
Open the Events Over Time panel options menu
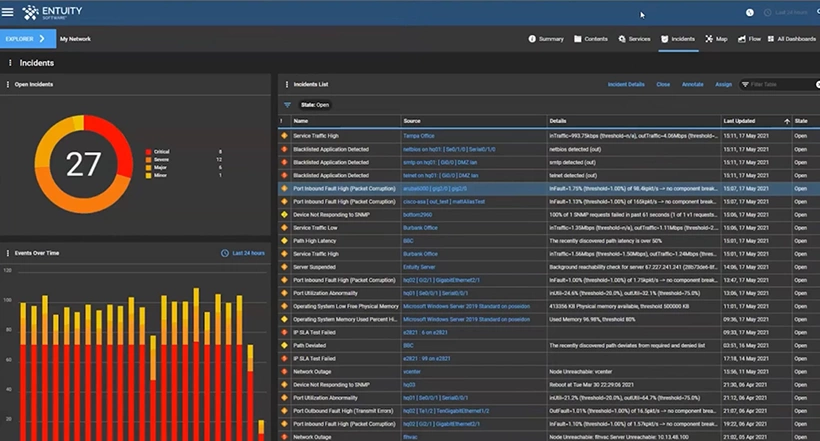[7, 253]
